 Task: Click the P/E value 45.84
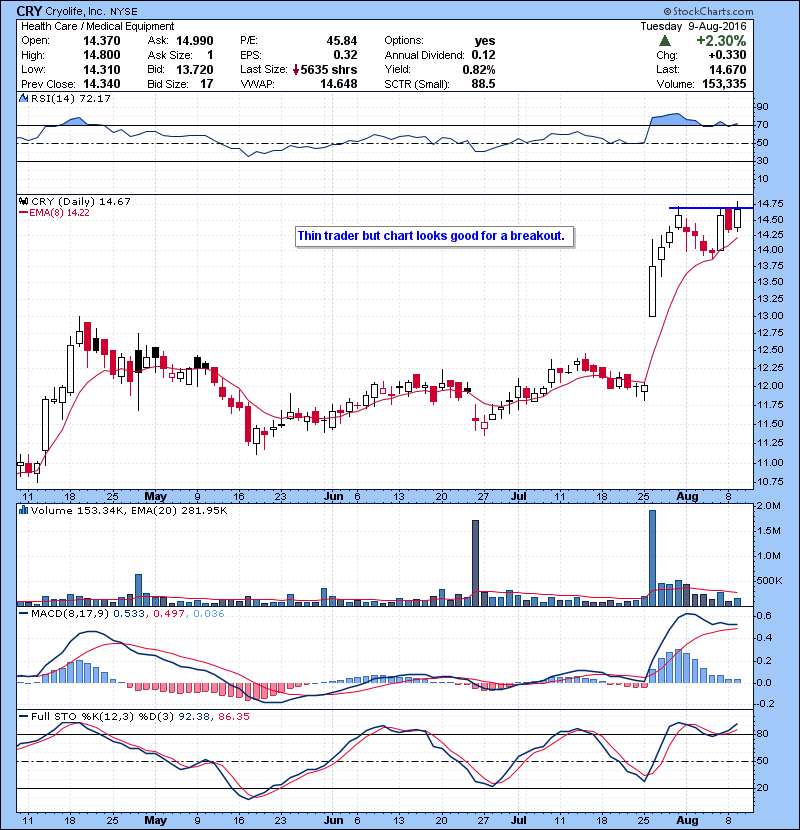341,41
